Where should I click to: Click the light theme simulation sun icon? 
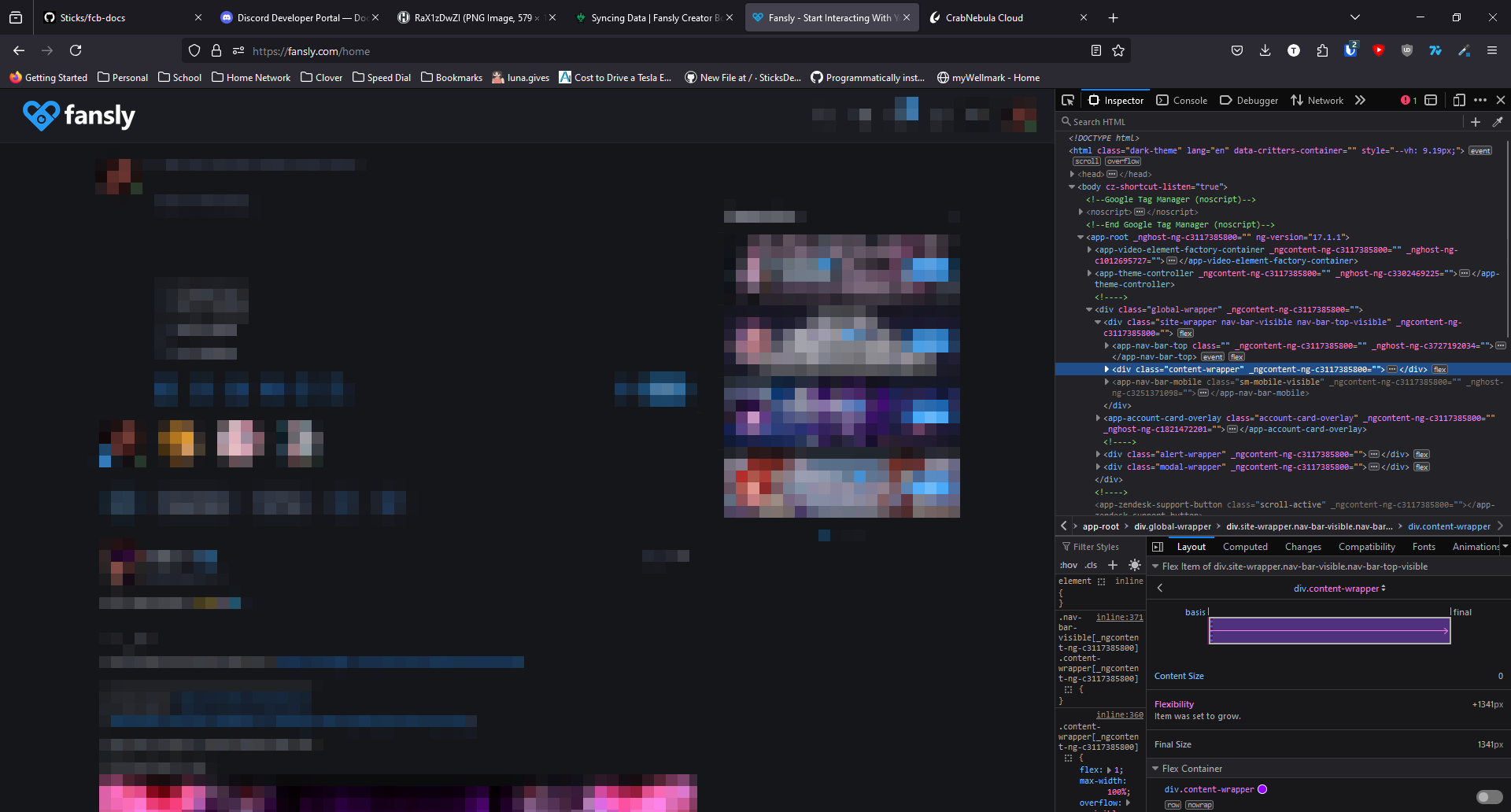coord(1135,565)
